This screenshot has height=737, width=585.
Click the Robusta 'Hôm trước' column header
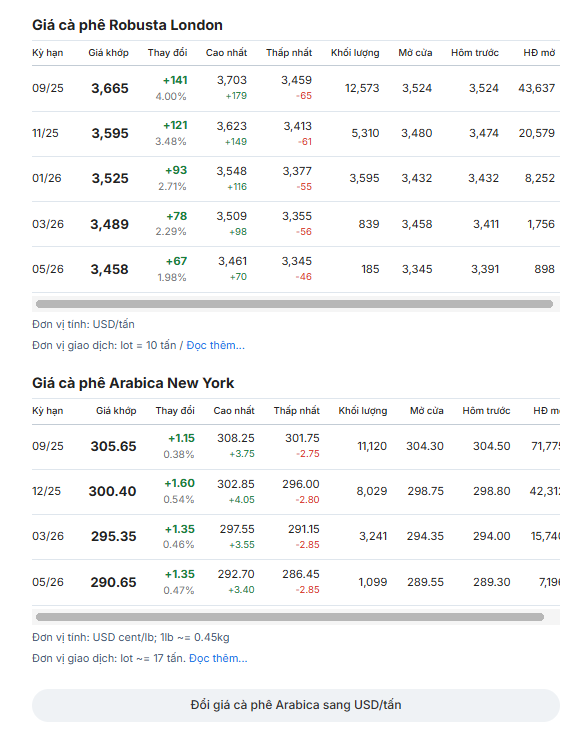tap(475, 53)
